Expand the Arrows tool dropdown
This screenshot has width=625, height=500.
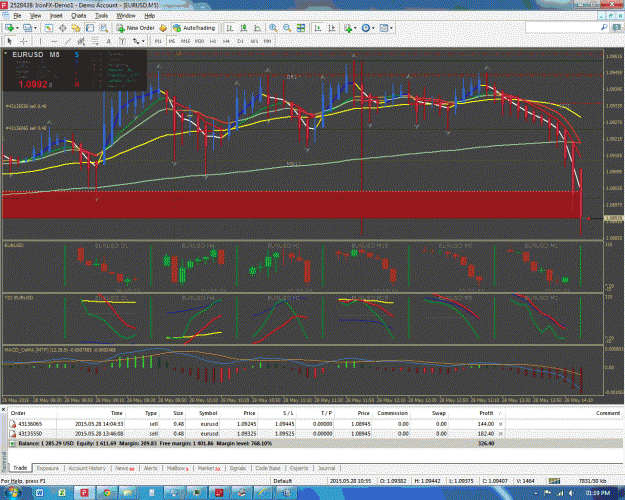coord(143,41)
